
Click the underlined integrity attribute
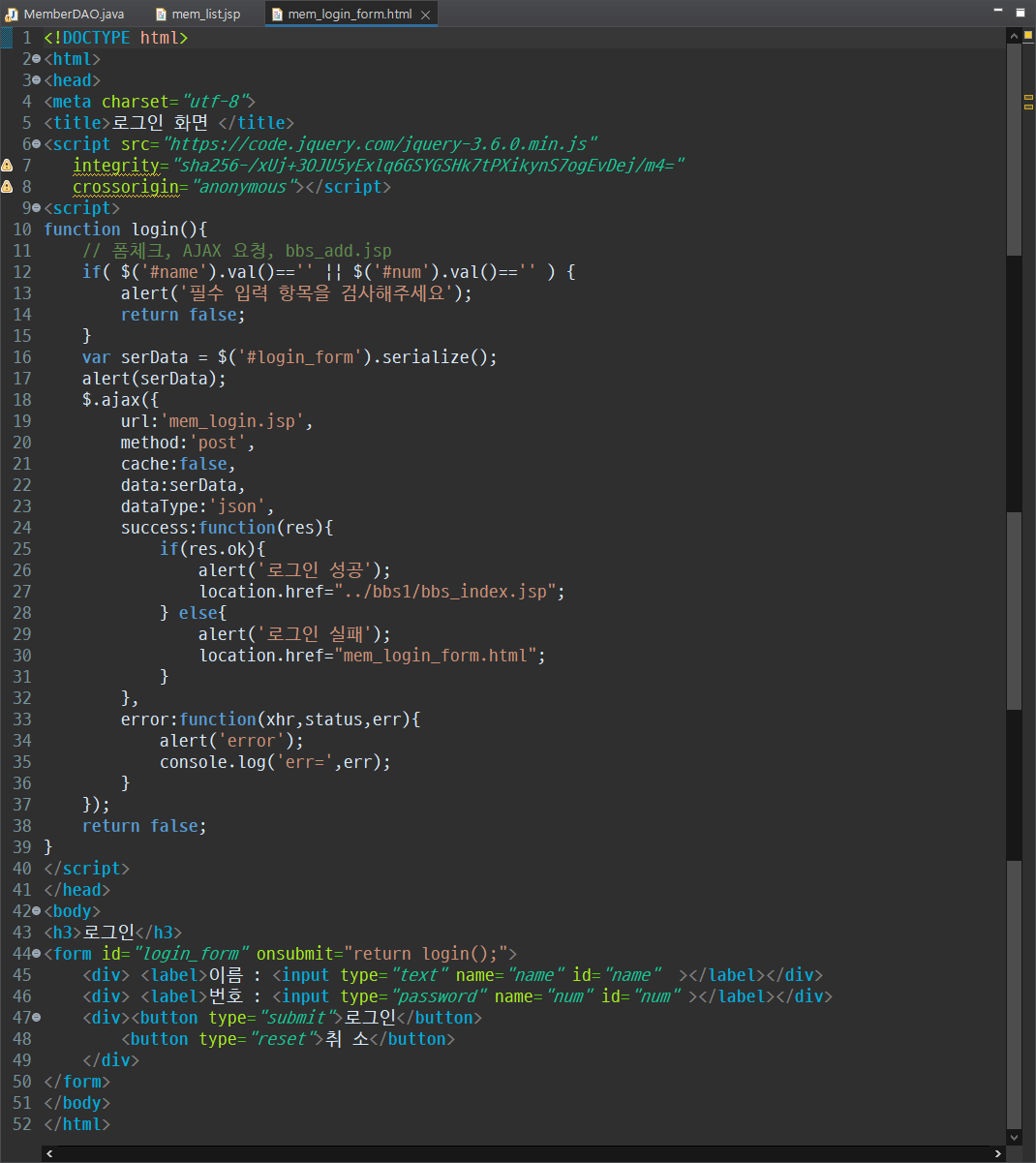(x=116, y=166)
